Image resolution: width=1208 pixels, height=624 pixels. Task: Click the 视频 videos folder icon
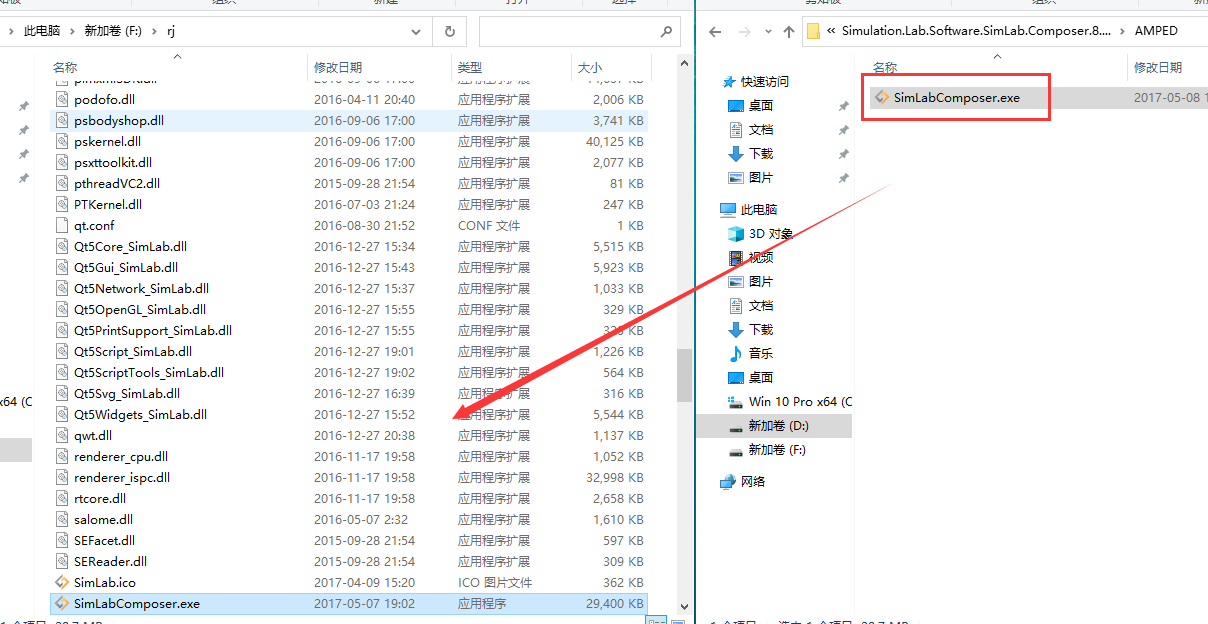[x=736, y=257]
